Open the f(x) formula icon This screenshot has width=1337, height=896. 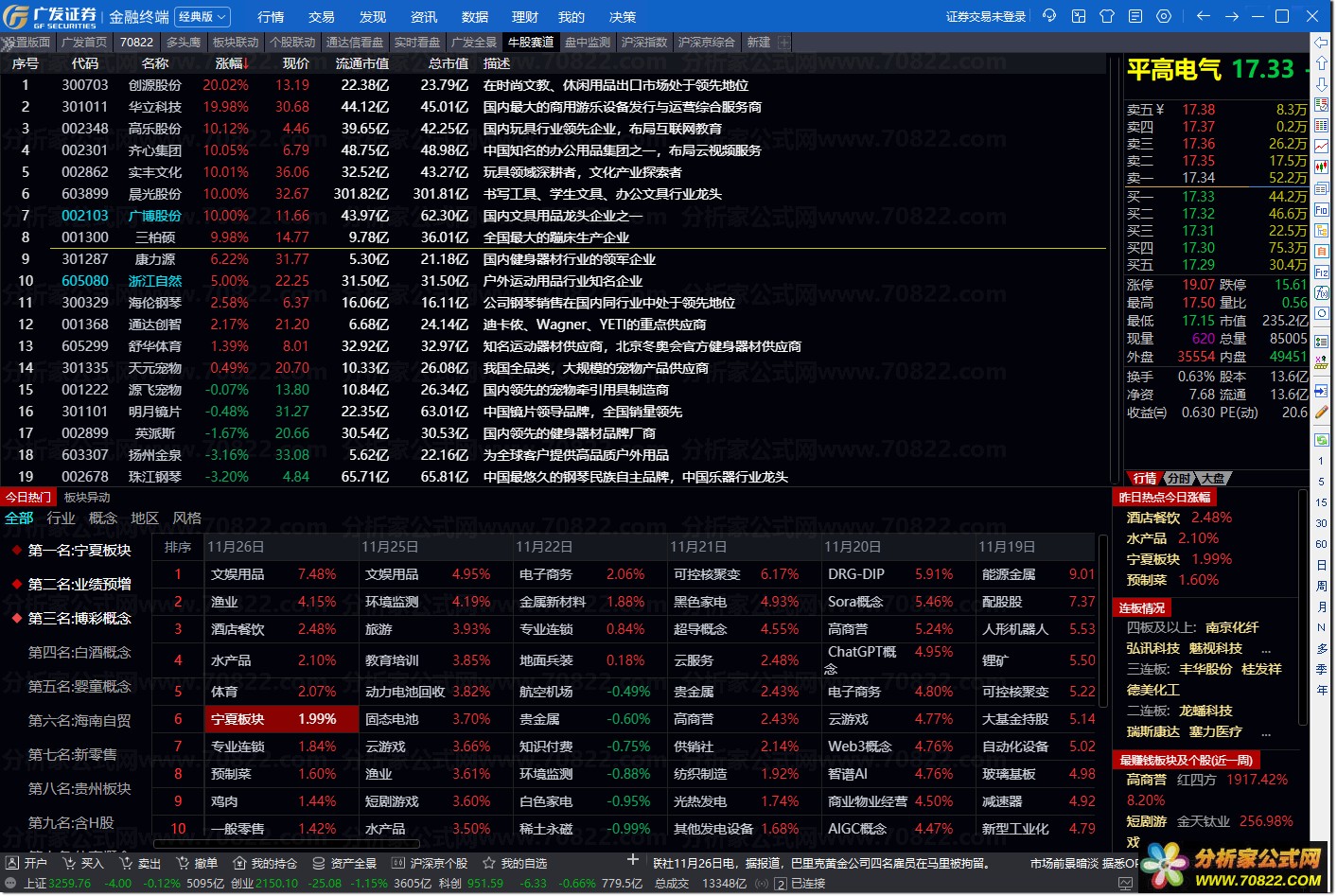click(1322, 292)
